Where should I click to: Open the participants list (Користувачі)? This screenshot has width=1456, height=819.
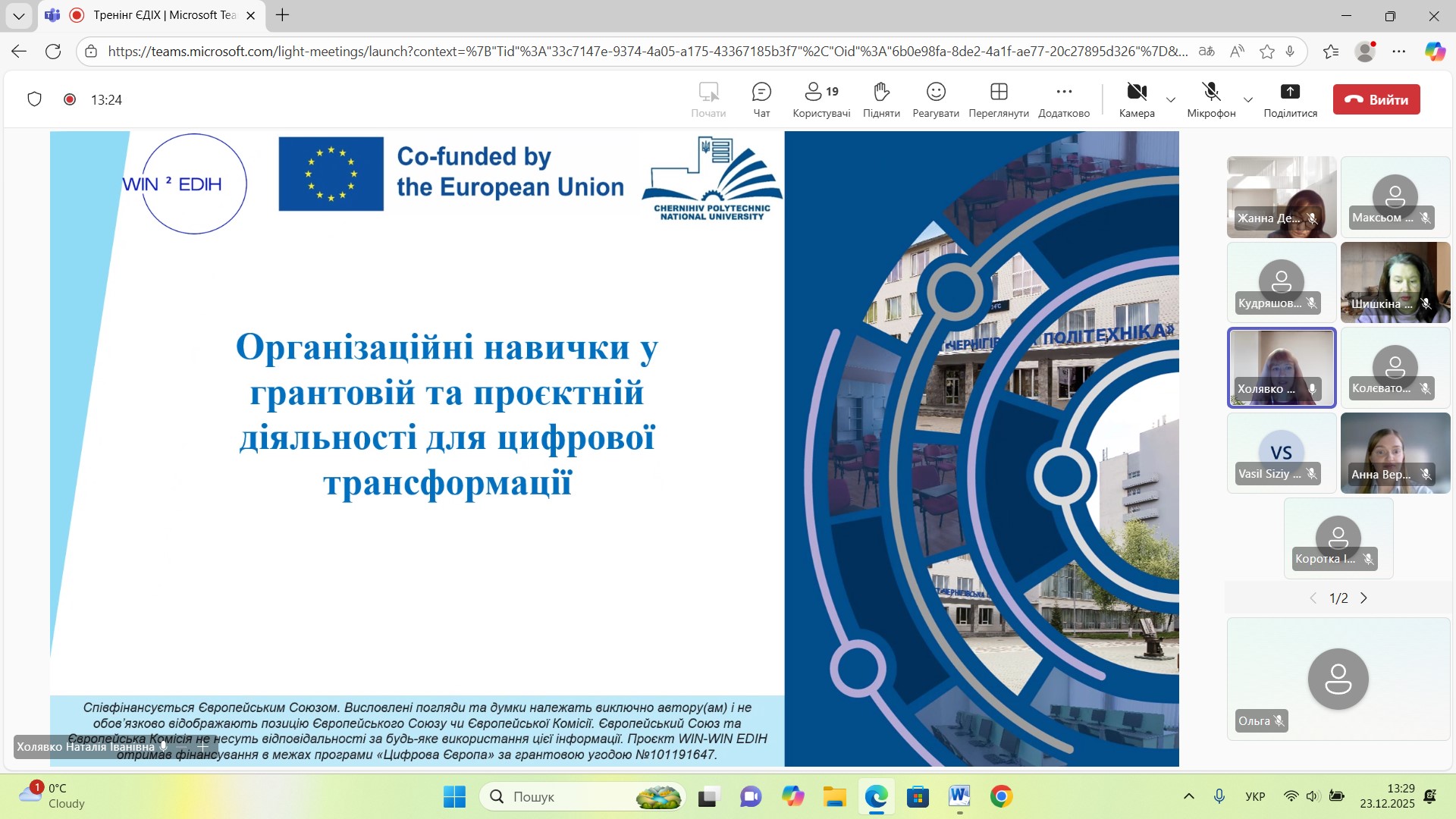click(821, 99)
